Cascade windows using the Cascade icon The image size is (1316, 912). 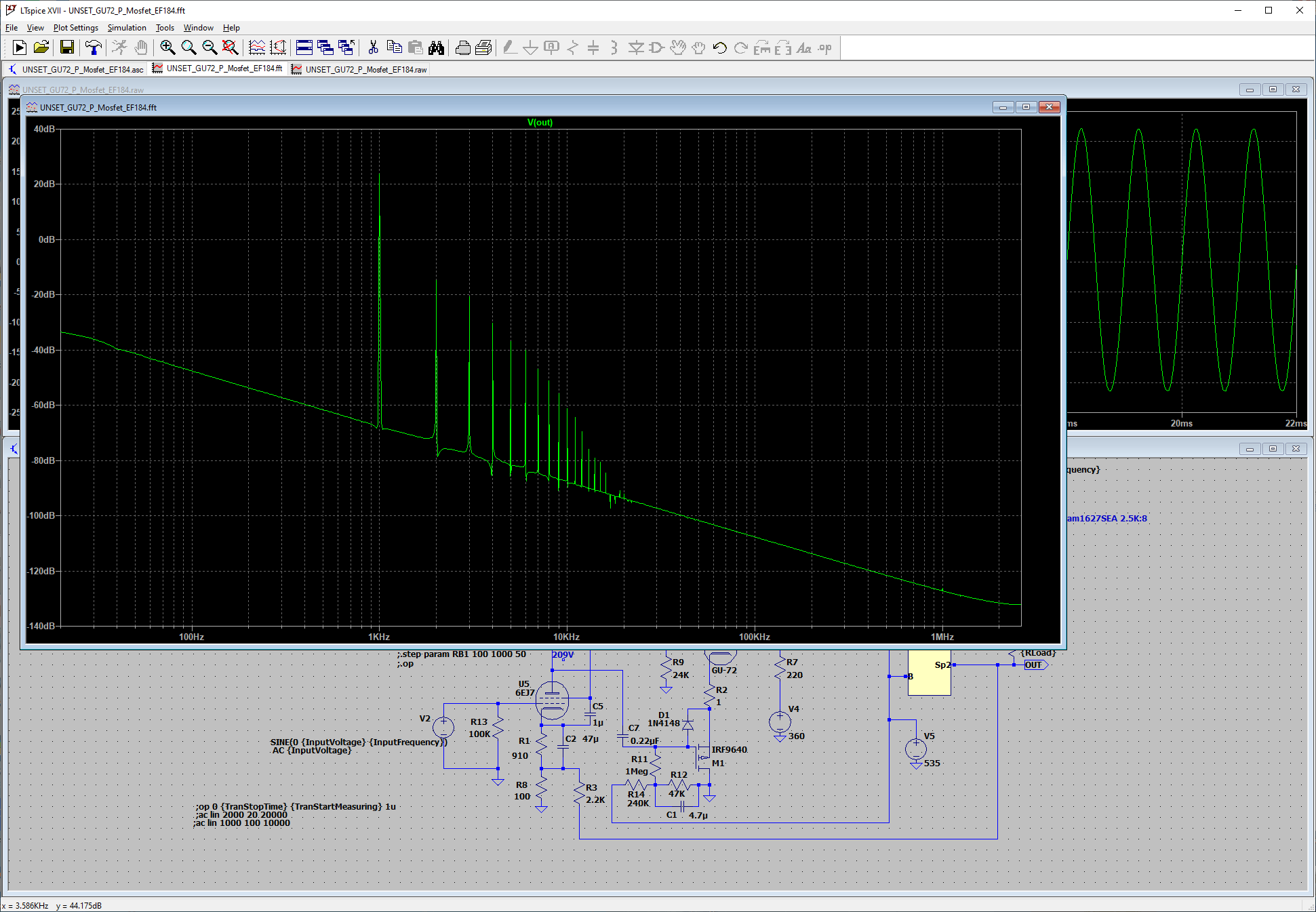[325, 47]
